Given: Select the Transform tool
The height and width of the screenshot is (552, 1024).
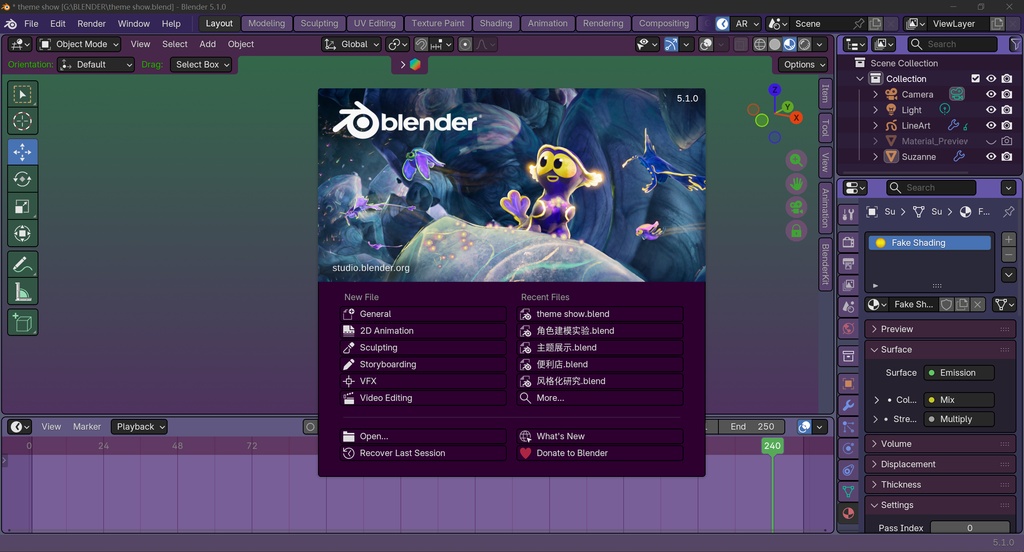Looking at the screenshot, I should pos(22,233).
